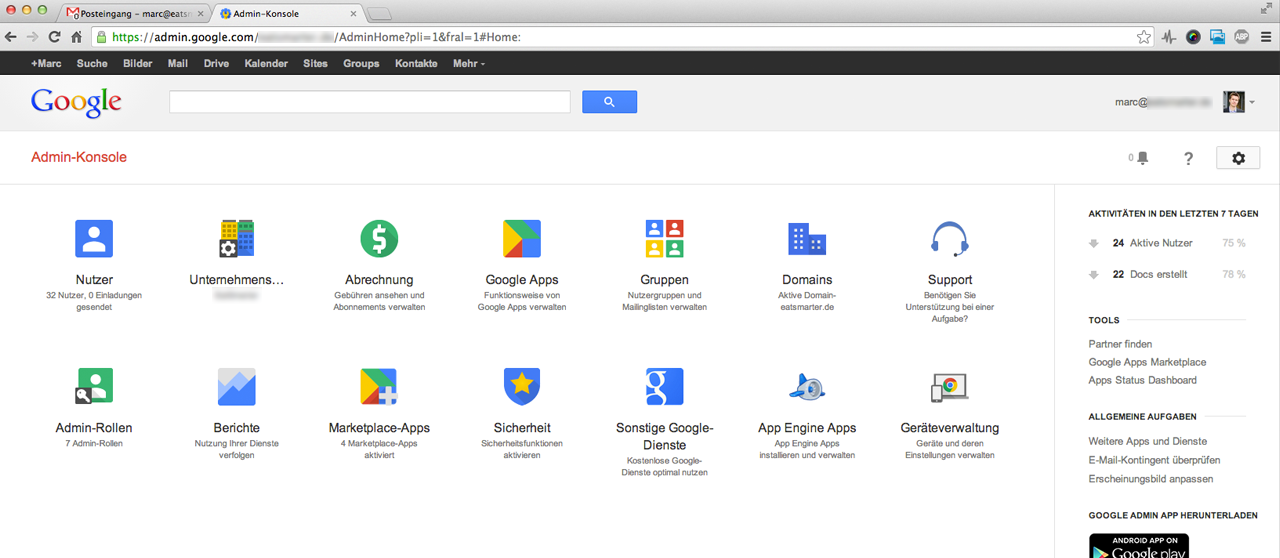Open the Unternehmensprofil building icon
Screen dimensions: 1280x558
237,239
